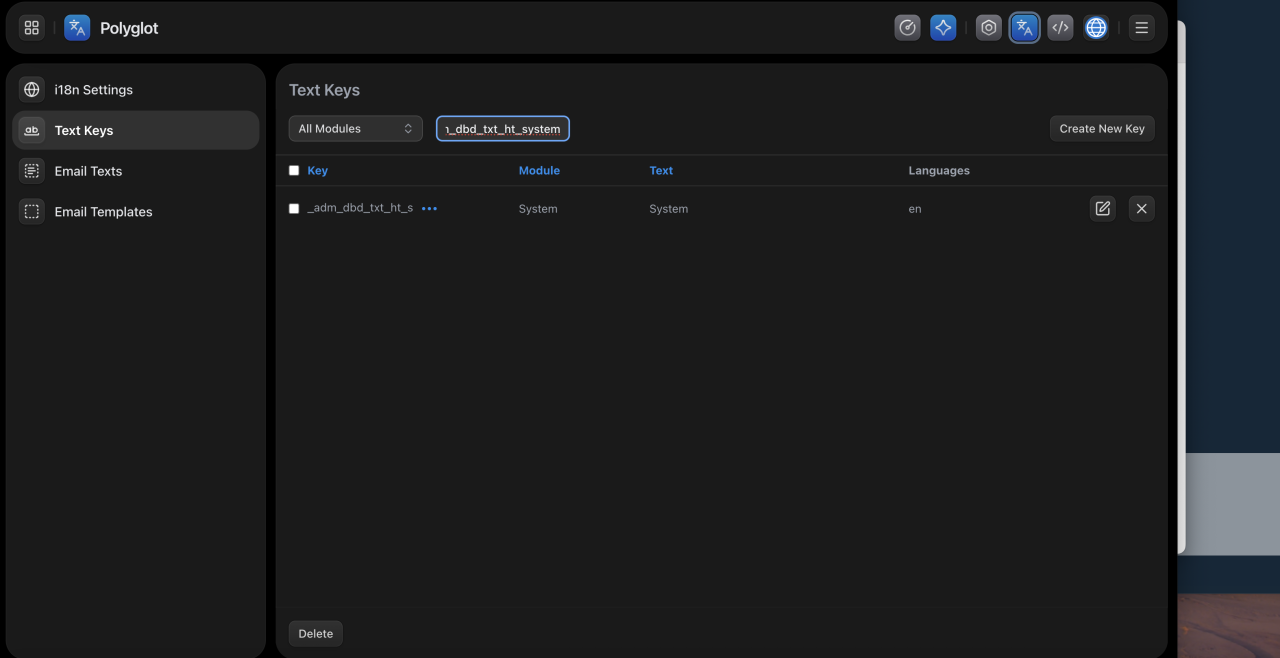The height and width of the screenshot is (658, 1280).
Task: Open the hamburger menu icon
Action: 1141,28
